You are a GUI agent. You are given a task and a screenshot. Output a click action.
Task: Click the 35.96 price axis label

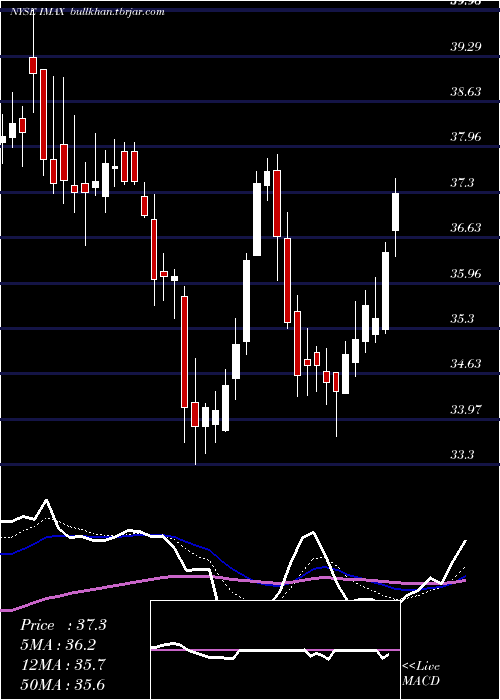pos(466,273)
